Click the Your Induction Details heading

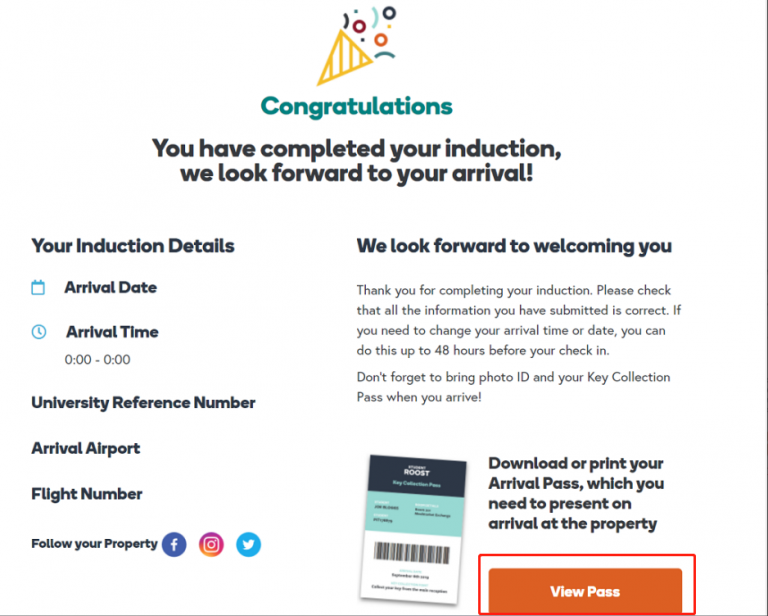point(133,246)
